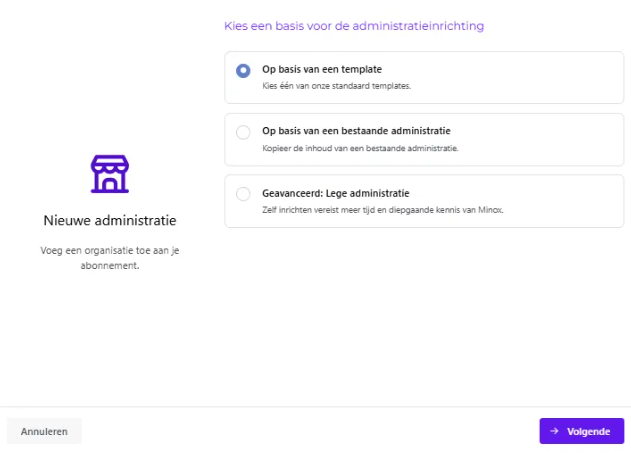Click 'Op basis van een bestaande administratie' title
Image resolution: width=631 pixels, height=454 pixels.
pos(356,131)
